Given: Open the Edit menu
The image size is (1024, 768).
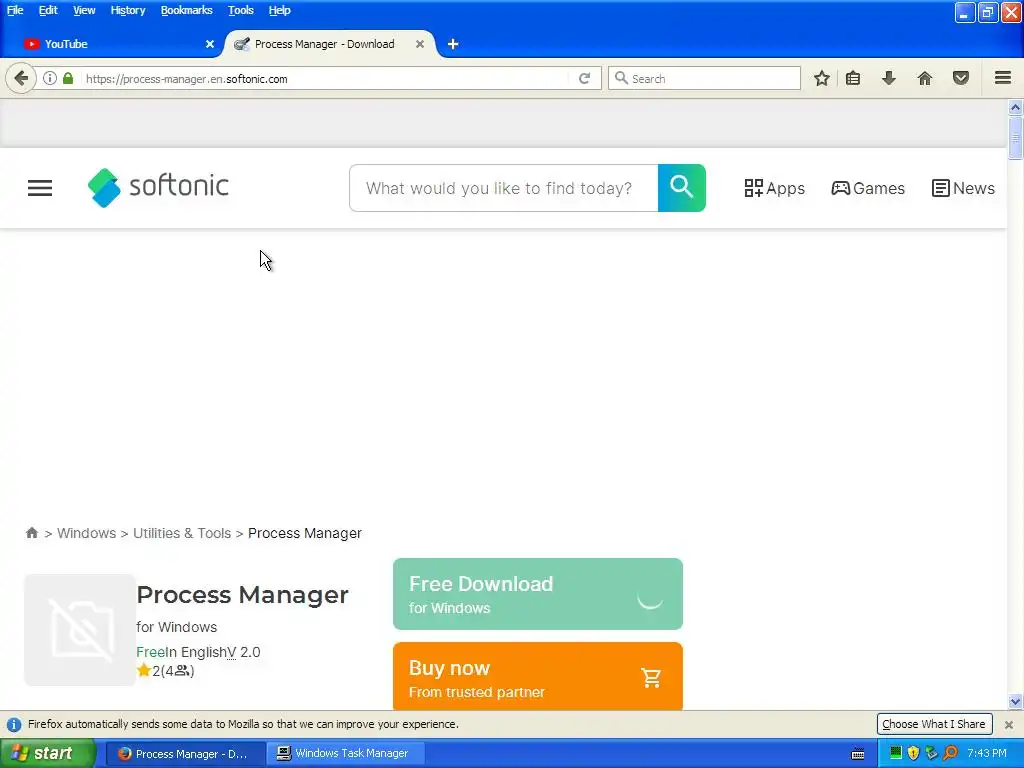Looking at the screenshot, I should click(48, 10).
